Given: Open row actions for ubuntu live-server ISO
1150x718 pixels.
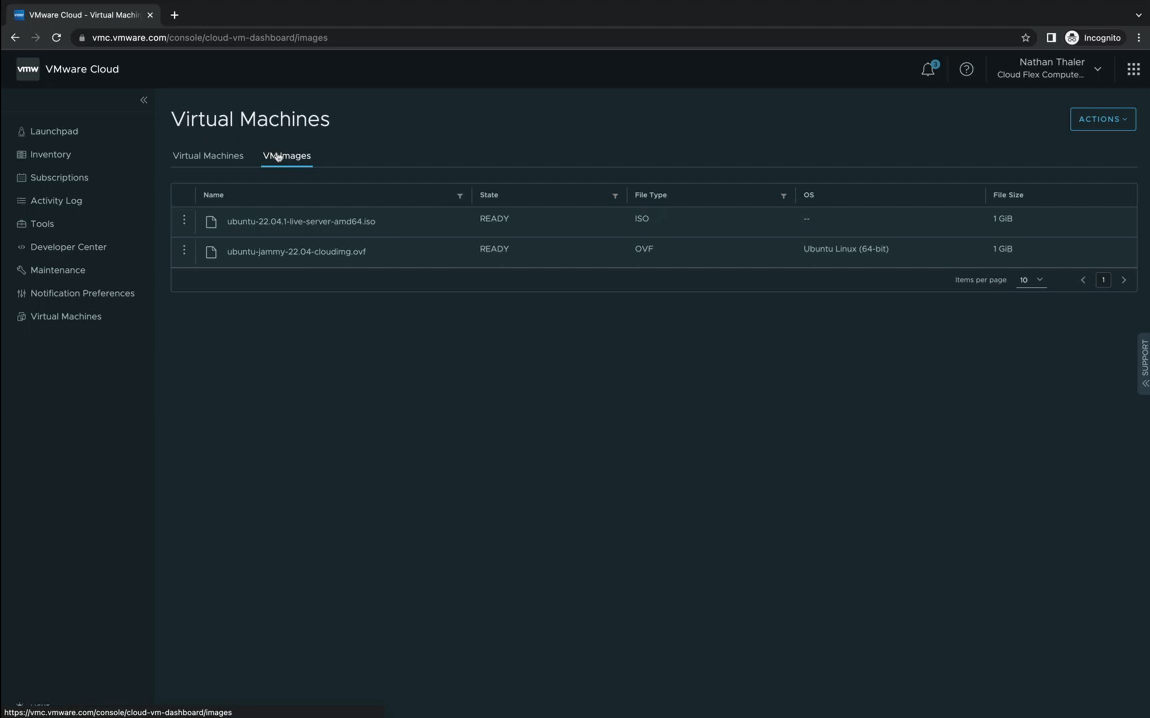Looking at the screenshot, I should 184,220.
